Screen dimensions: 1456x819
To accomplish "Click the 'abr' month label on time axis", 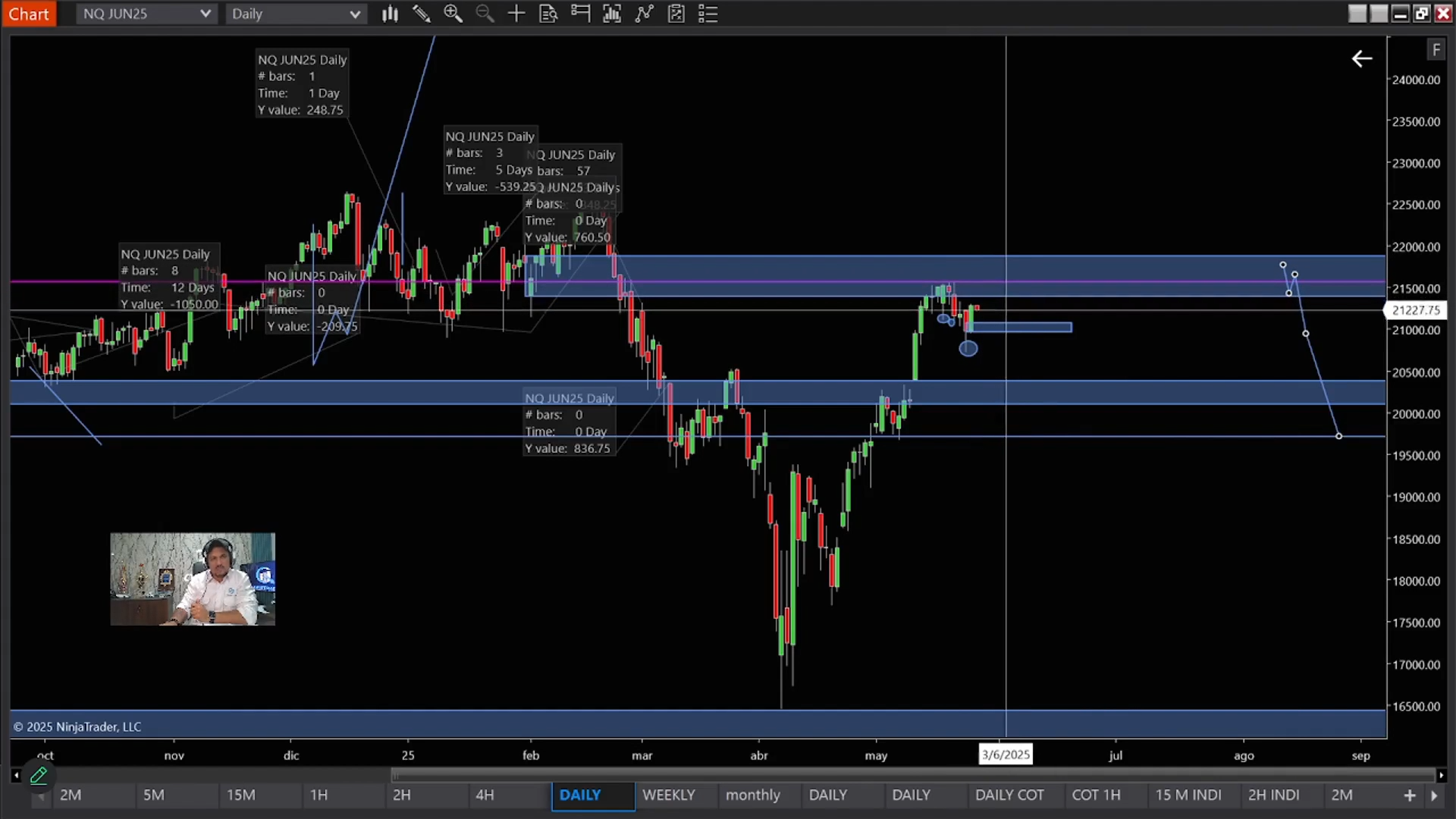I will (x=759, y=755).
